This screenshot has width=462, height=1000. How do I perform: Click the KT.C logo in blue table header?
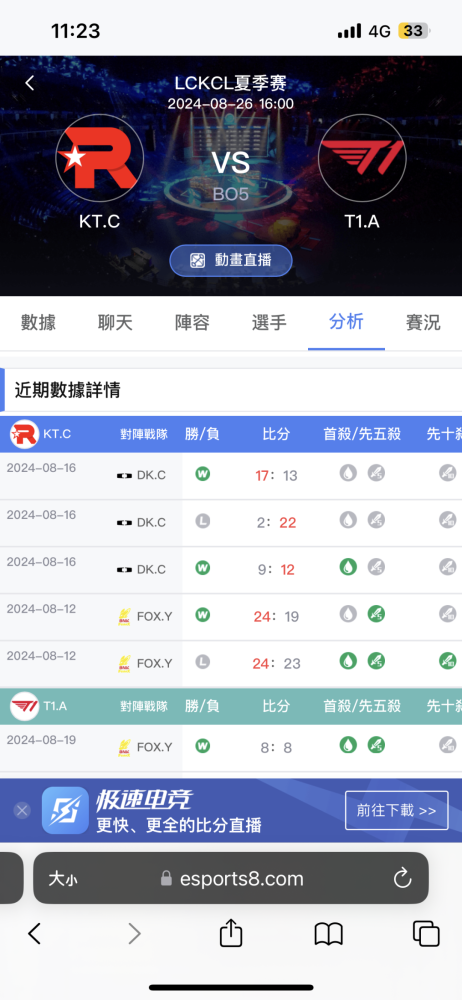coord(24,435)
